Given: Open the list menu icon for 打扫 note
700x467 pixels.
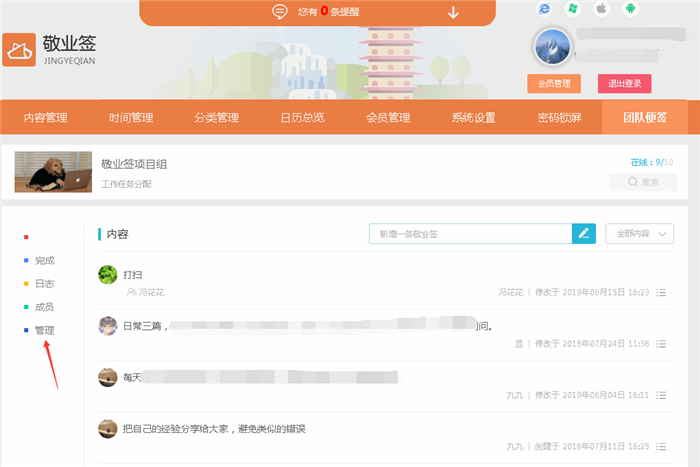Looking at the screenshot, I should click(x=662, y=292).
